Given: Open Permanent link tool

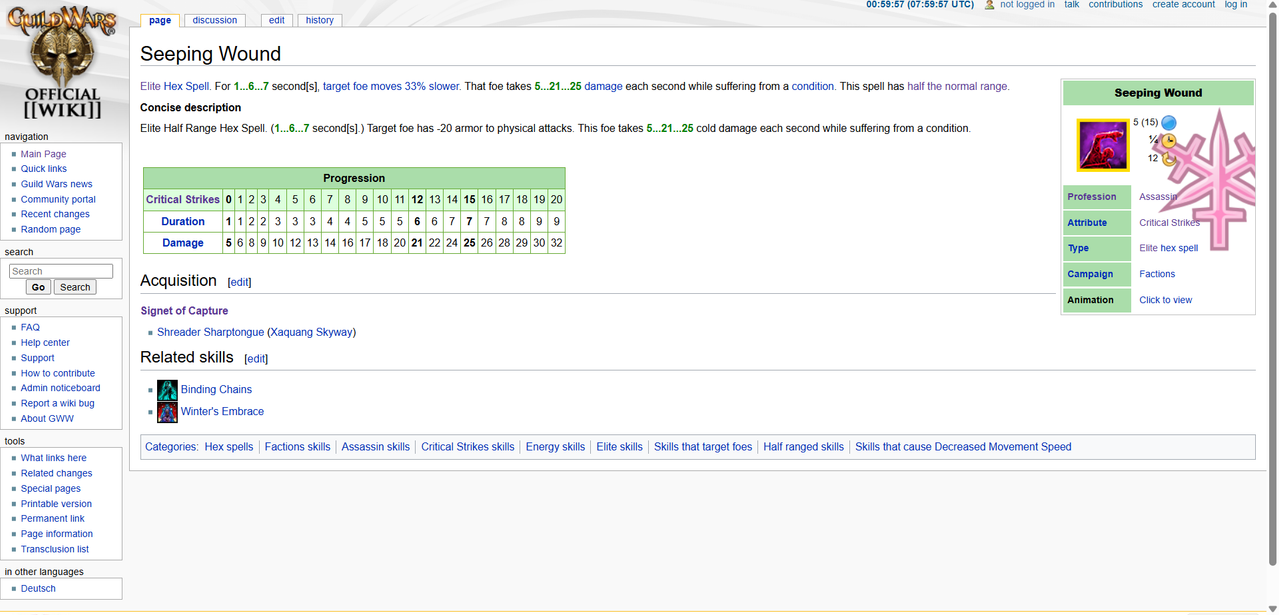Looking at the screenshot, I should tap(53, 519).
